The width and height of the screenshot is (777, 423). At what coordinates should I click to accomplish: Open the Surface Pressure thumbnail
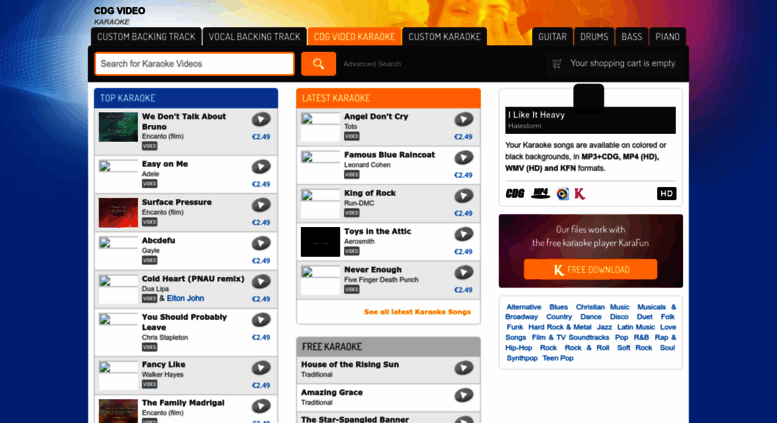(118, 212)
